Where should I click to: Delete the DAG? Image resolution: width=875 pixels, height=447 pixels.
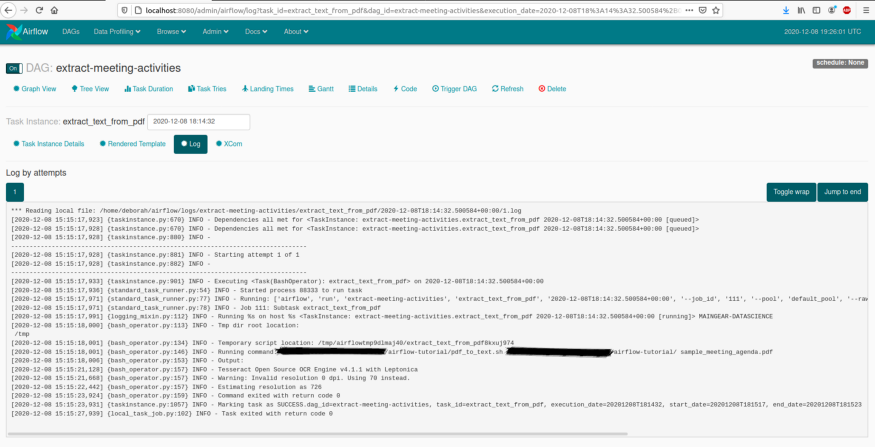tap(552, 89)
